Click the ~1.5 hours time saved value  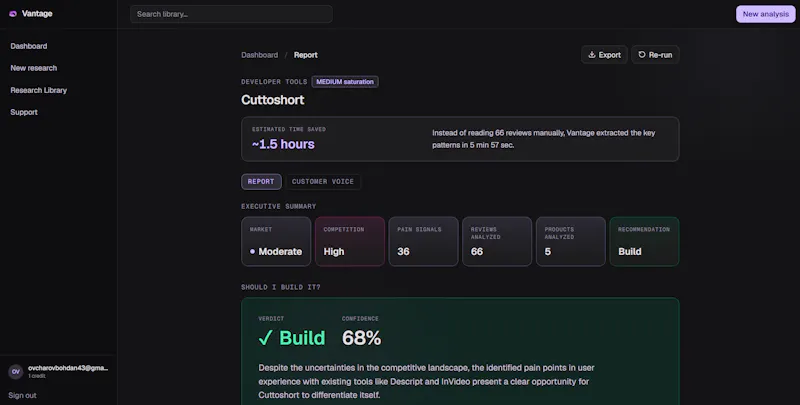(x=283, y=144)
